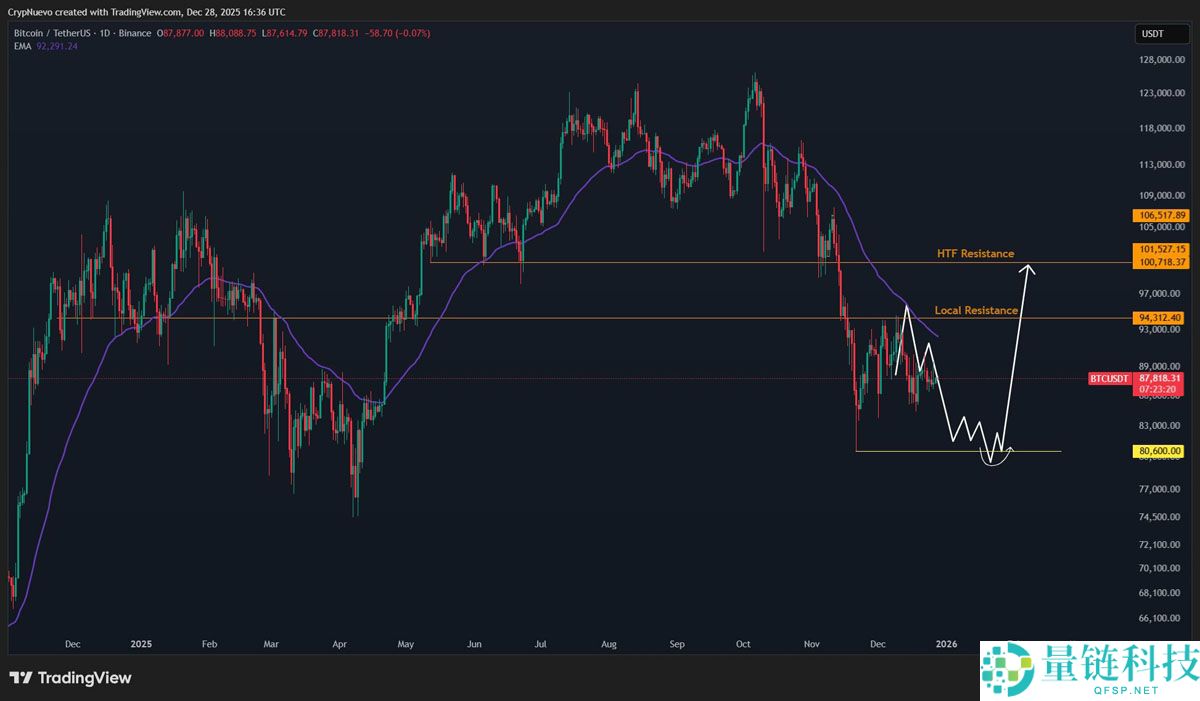Click the yellow 80,600 support line
1200x701 pixels.
point(958,451)
